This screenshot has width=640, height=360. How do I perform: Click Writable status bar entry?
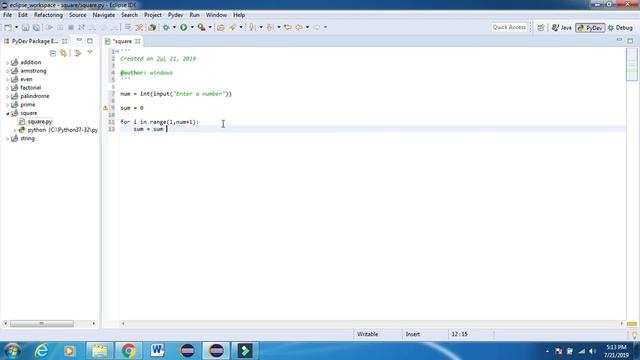pos(368,334)
